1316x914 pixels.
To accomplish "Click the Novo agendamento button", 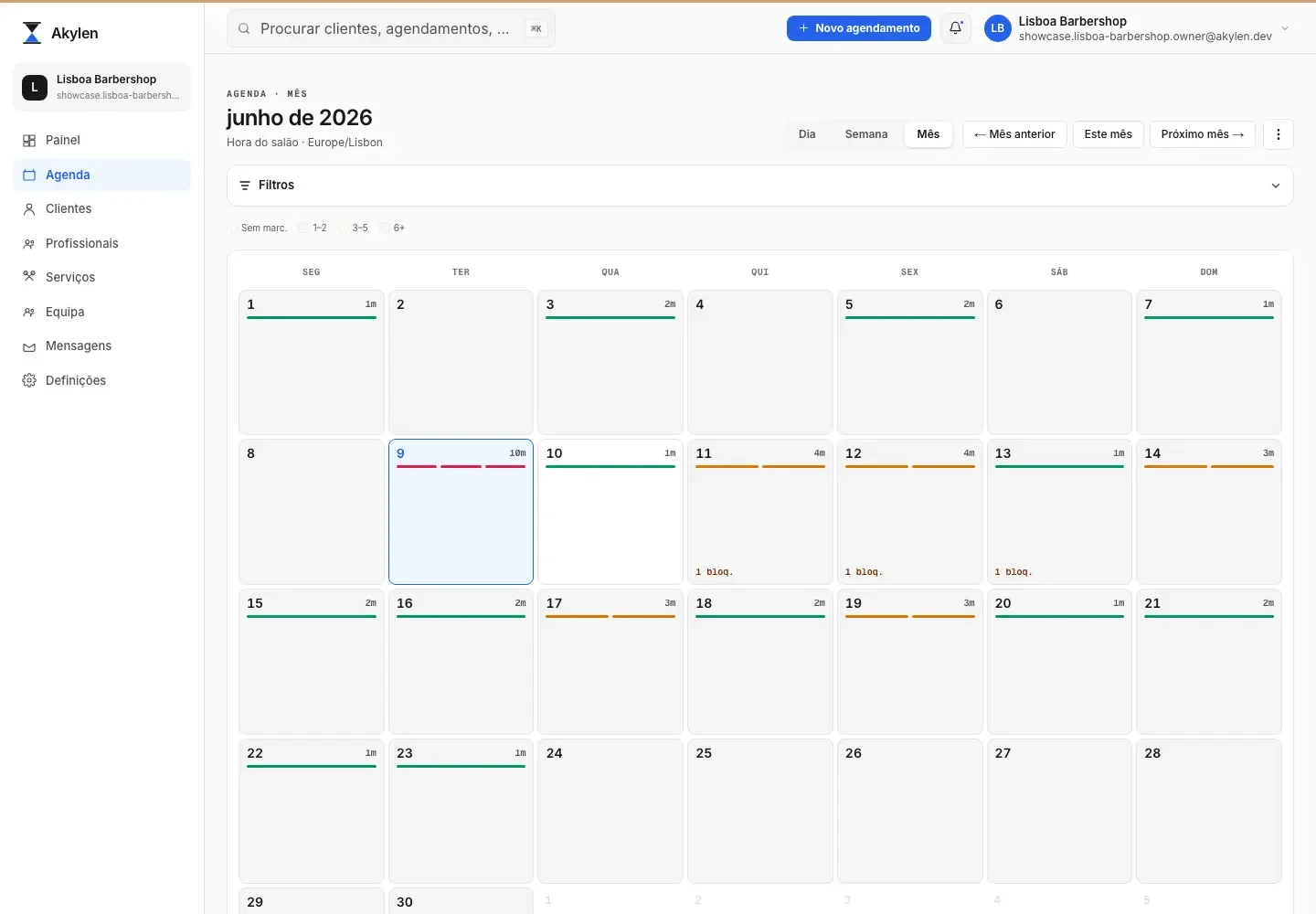I will click(859, 28).
